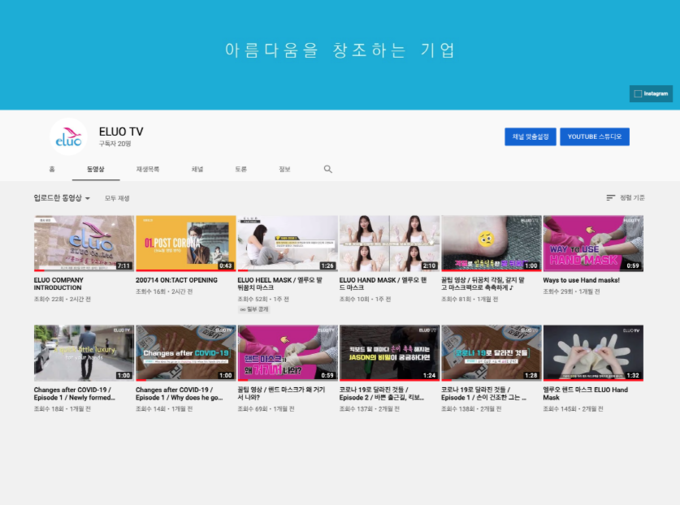Click the title ELUO COMPANY INTRODUCTION
This screenshot has width=680, height=505.
coord(59,284)
